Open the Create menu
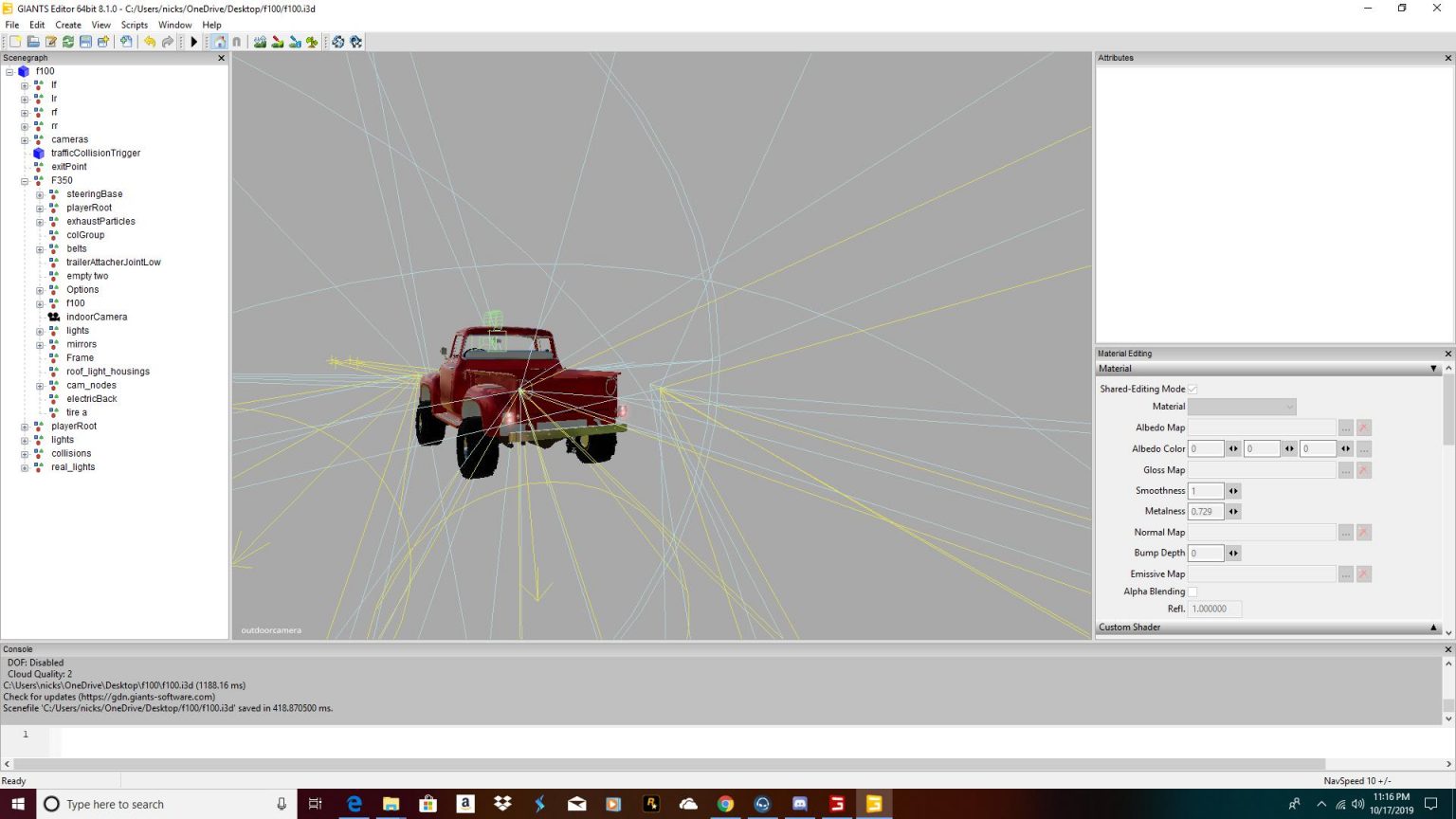 pos(67,25)
